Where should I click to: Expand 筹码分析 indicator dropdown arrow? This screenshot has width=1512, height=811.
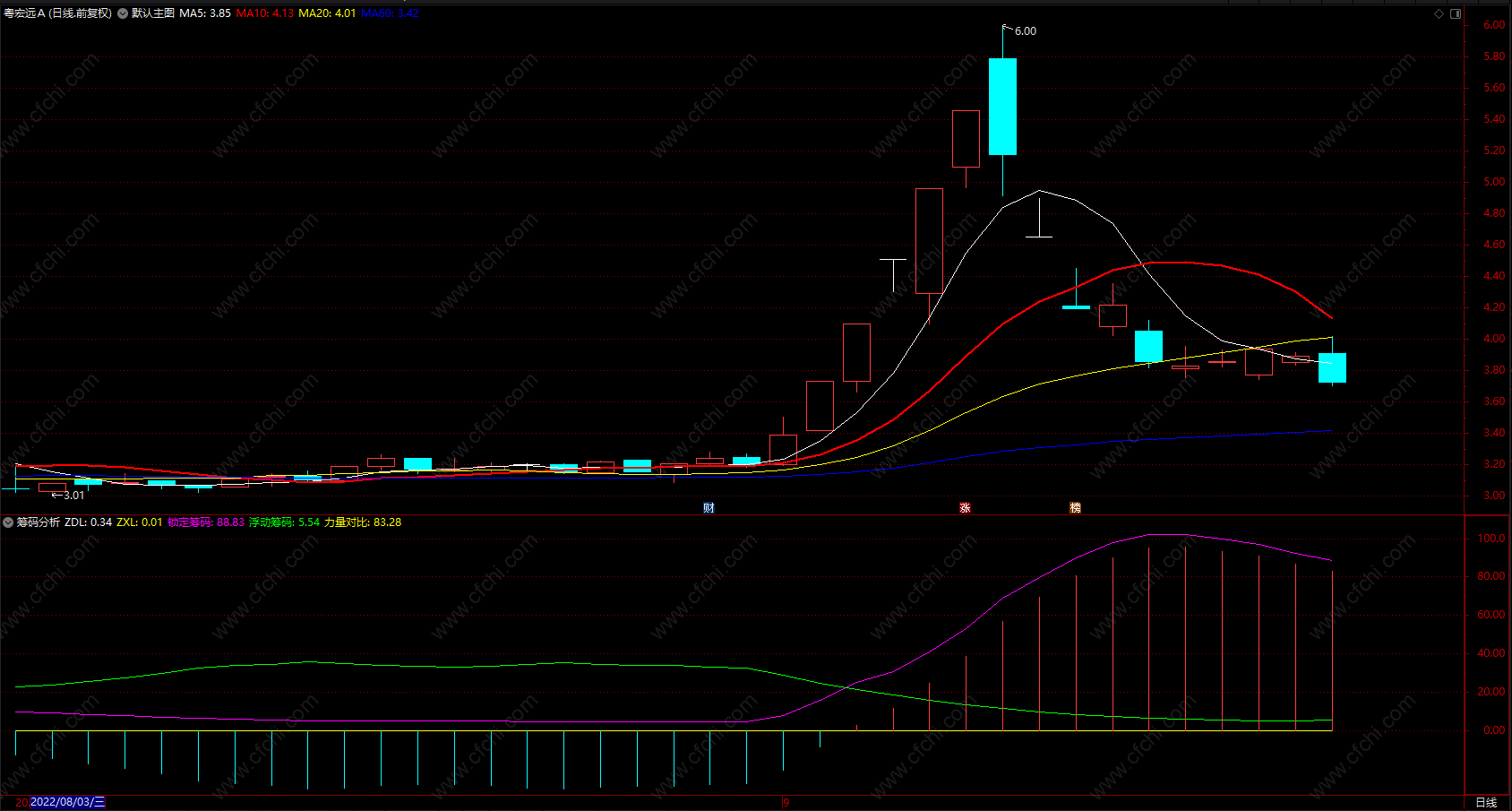pyautogui.click(x=8, y=522)
